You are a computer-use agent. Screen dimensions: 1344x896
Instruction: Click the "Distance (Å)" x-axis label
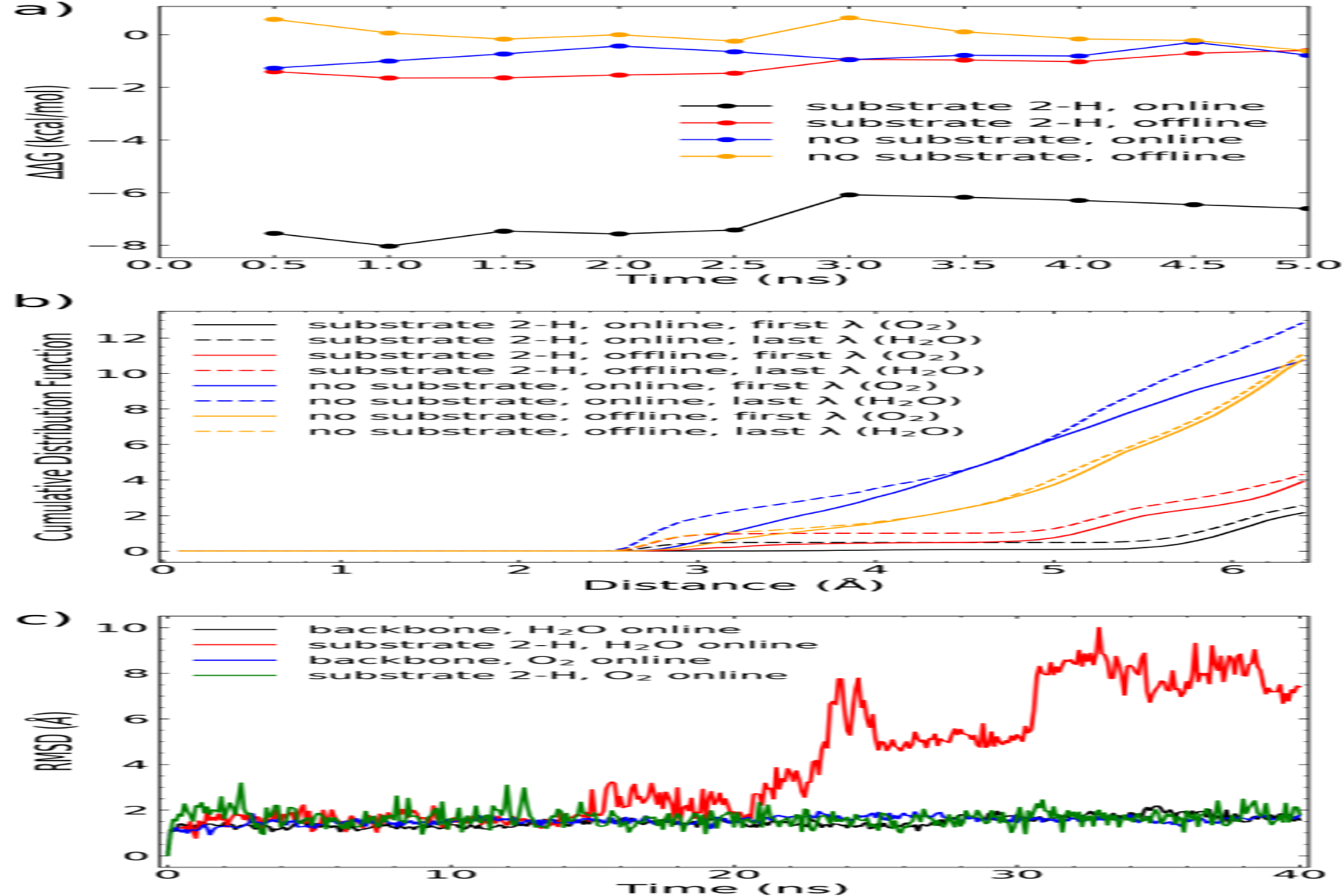(734, 585)
